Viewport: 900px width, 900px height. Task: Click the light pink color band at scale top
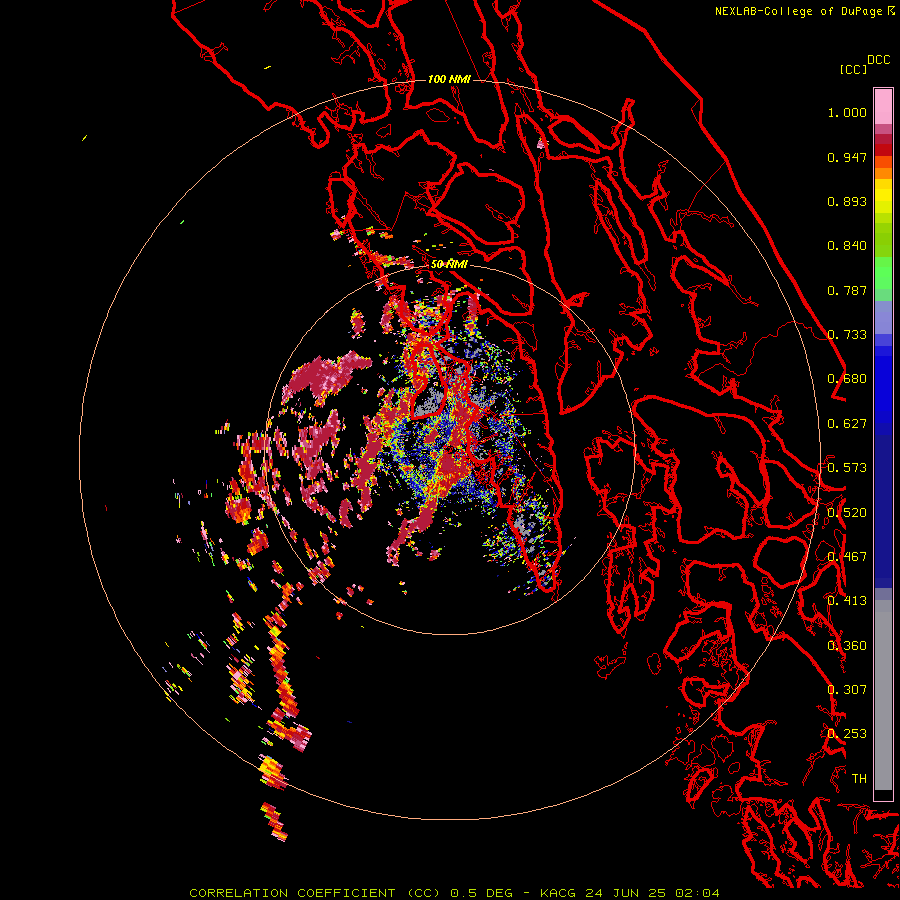point(883,107)
